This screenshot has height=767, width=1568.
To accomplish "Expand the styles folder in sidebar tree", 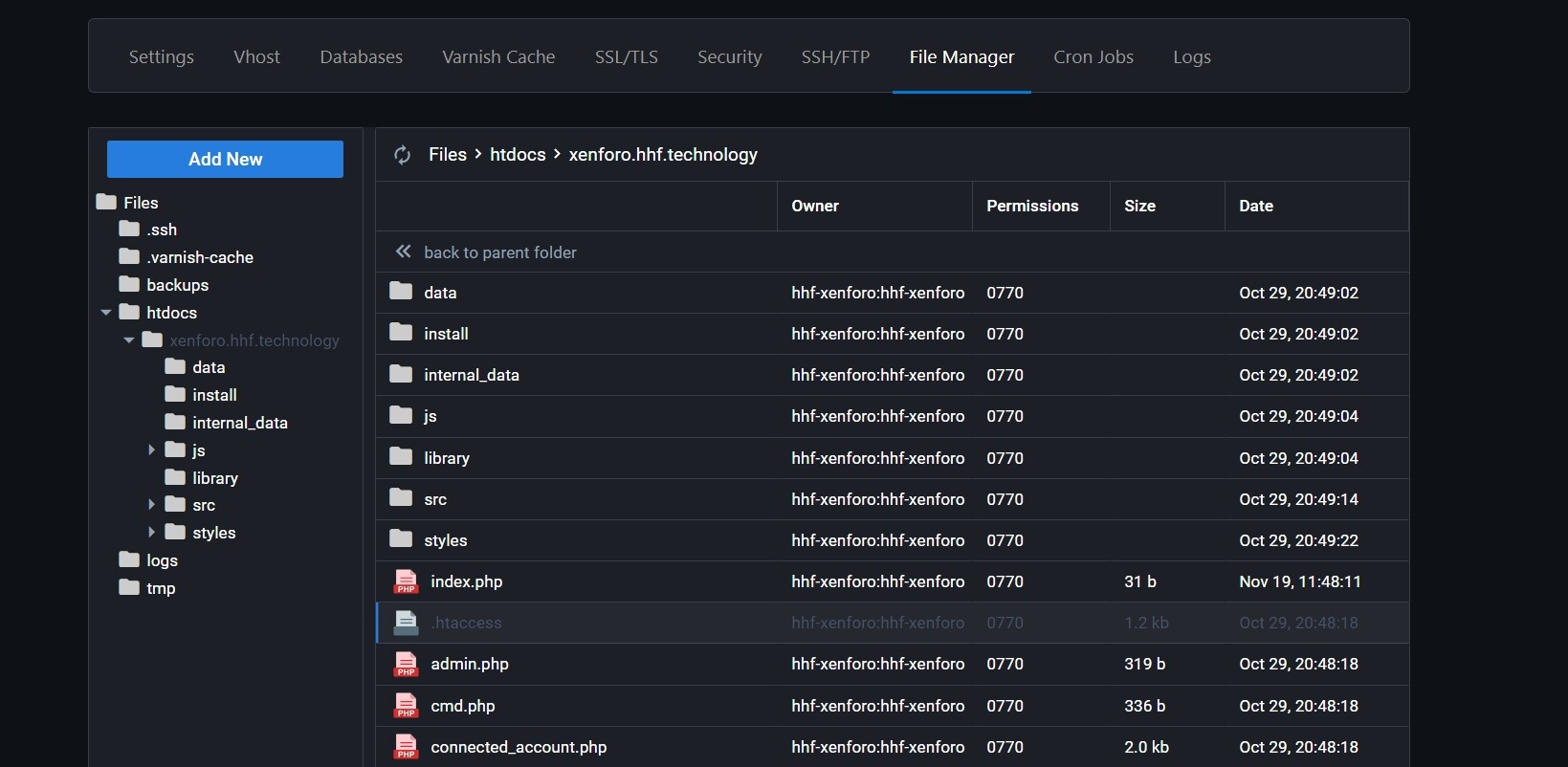I will point(151,532).
